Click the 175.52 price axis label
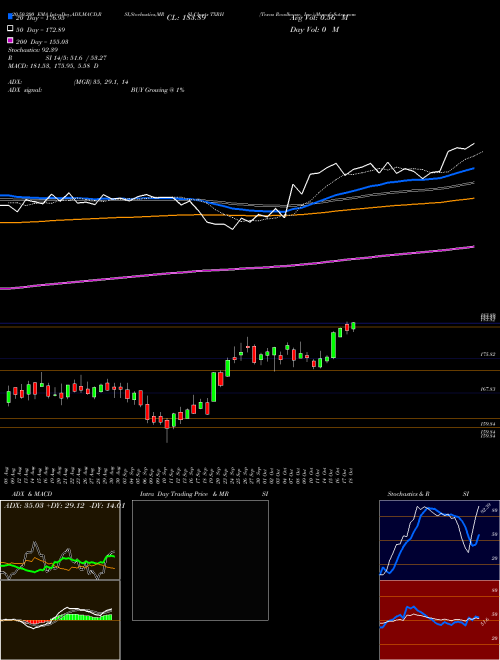The width and height of the screenshot is (500, 660). (488, 355)
